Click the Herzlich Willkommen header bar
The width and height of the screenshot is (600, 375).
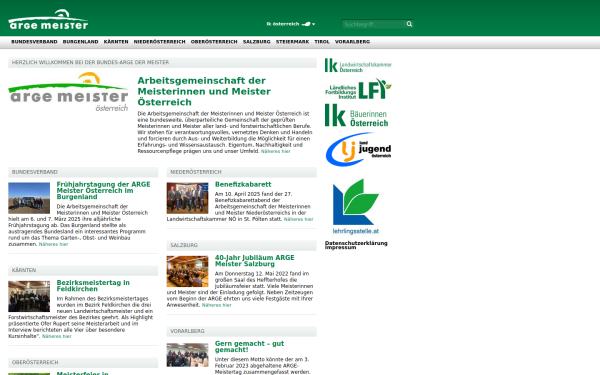point(162,63)
